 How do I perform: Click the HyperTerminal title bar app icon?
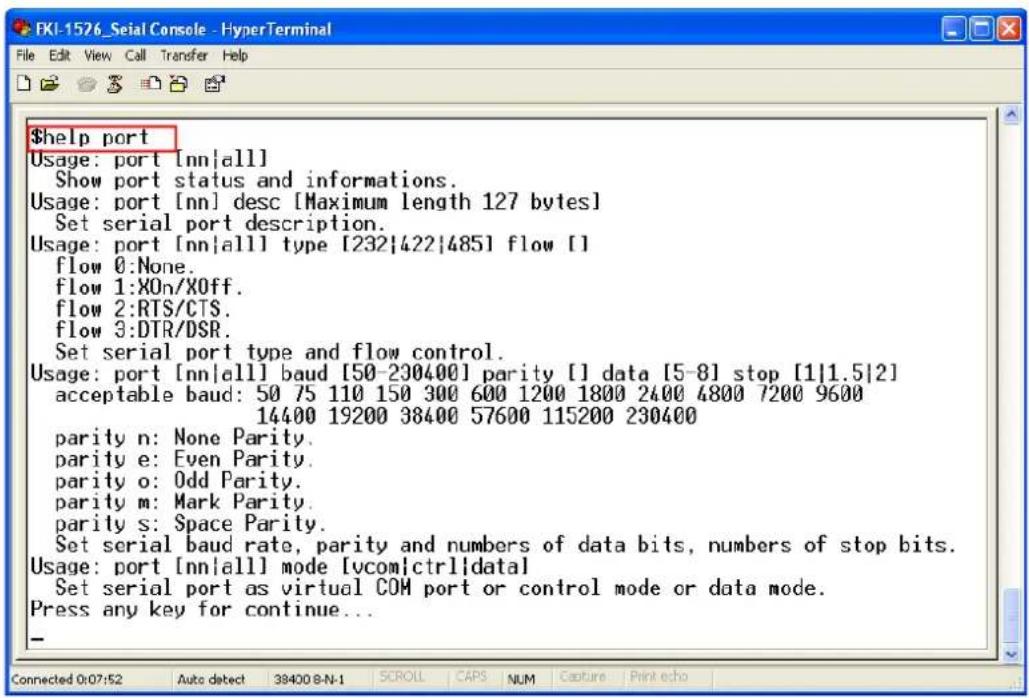[x=22, y=29]
